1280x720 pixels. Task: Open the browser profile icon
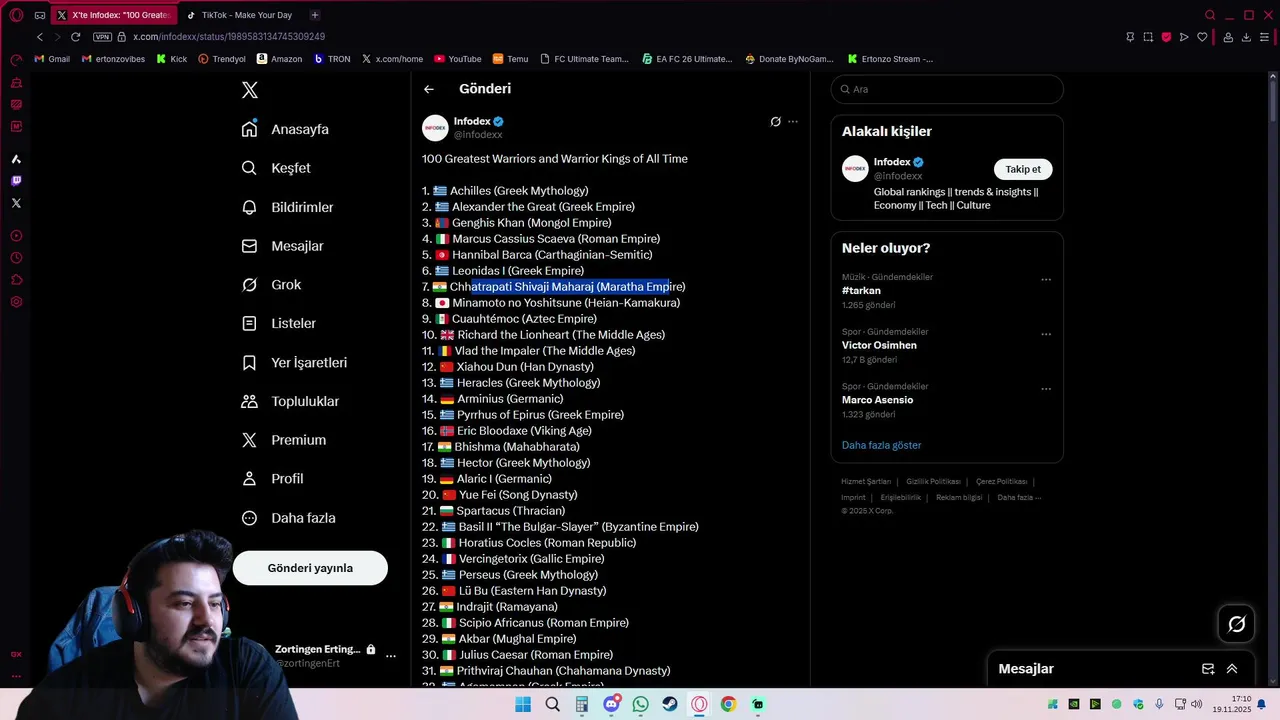1227,37
